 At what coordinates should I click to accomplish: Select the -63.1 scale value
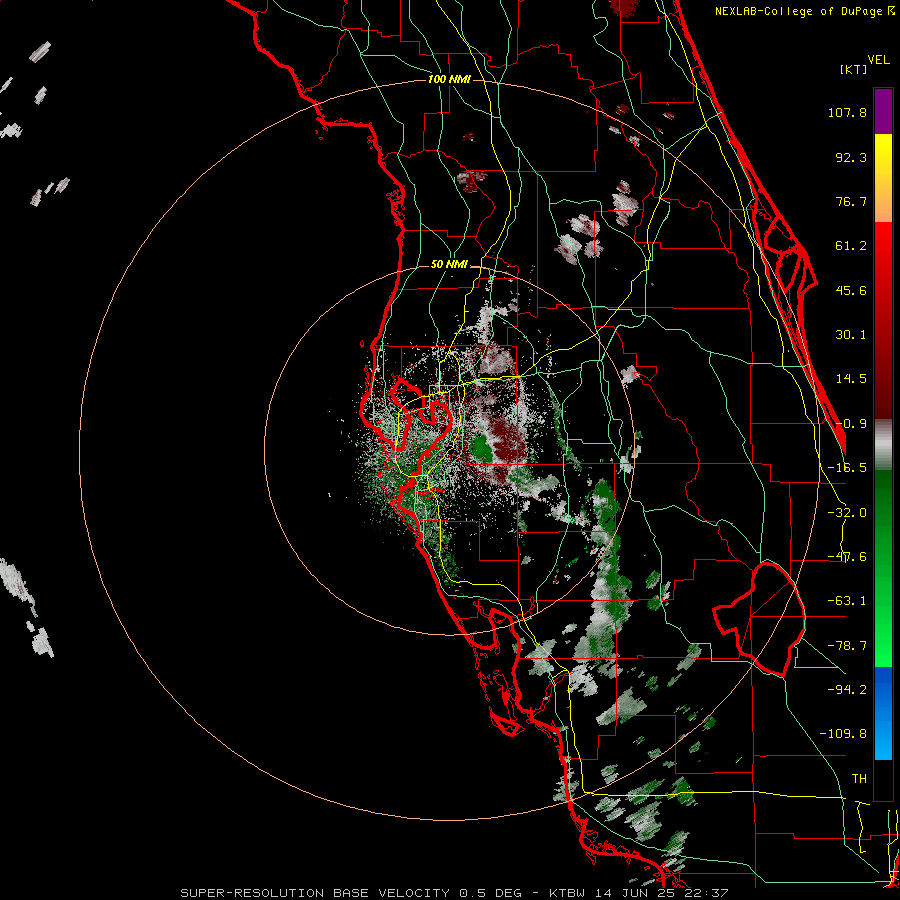847,601
